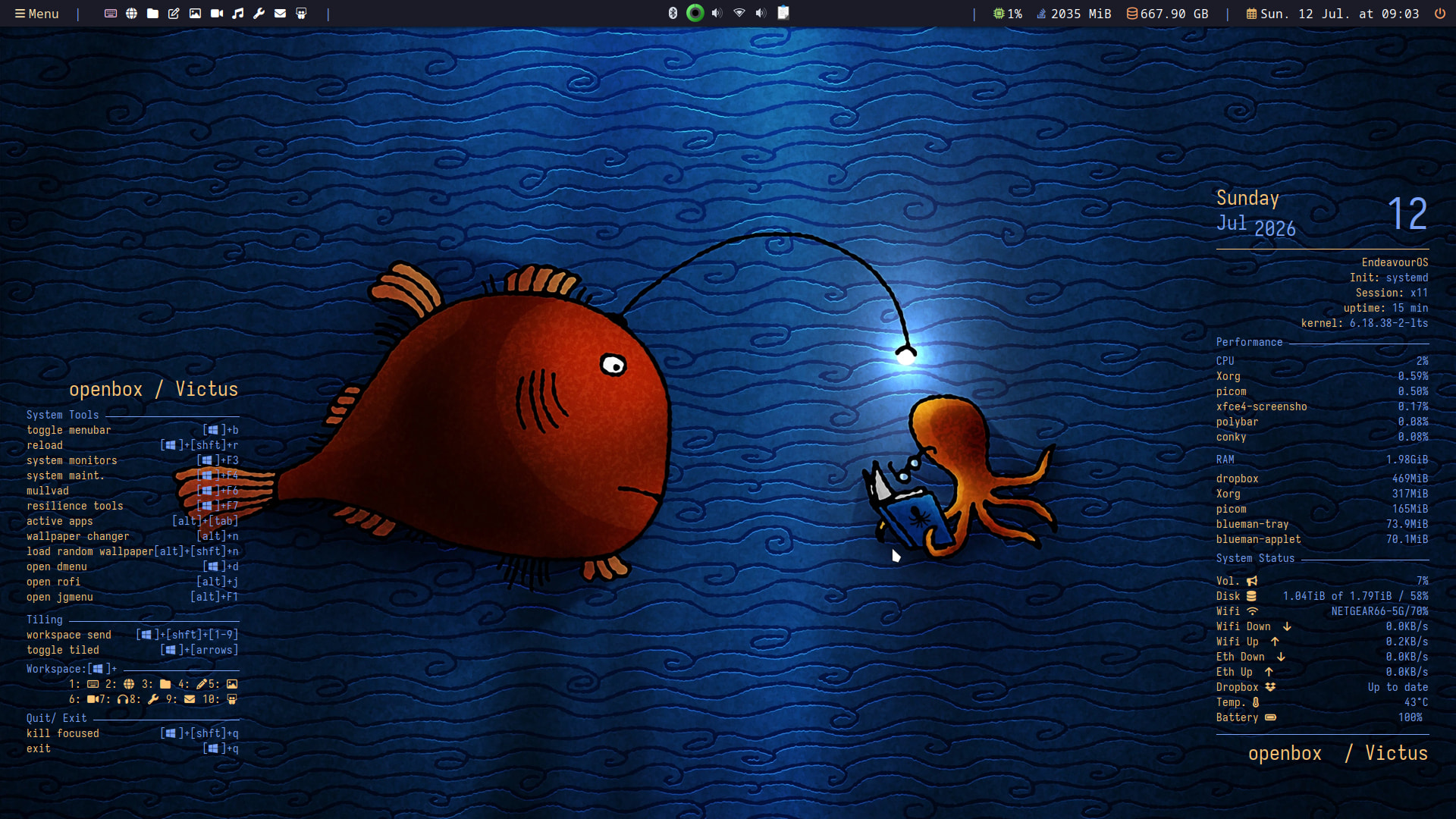
Task: Click the 'blueman-tray' process name
Action: coord(1253,524)
